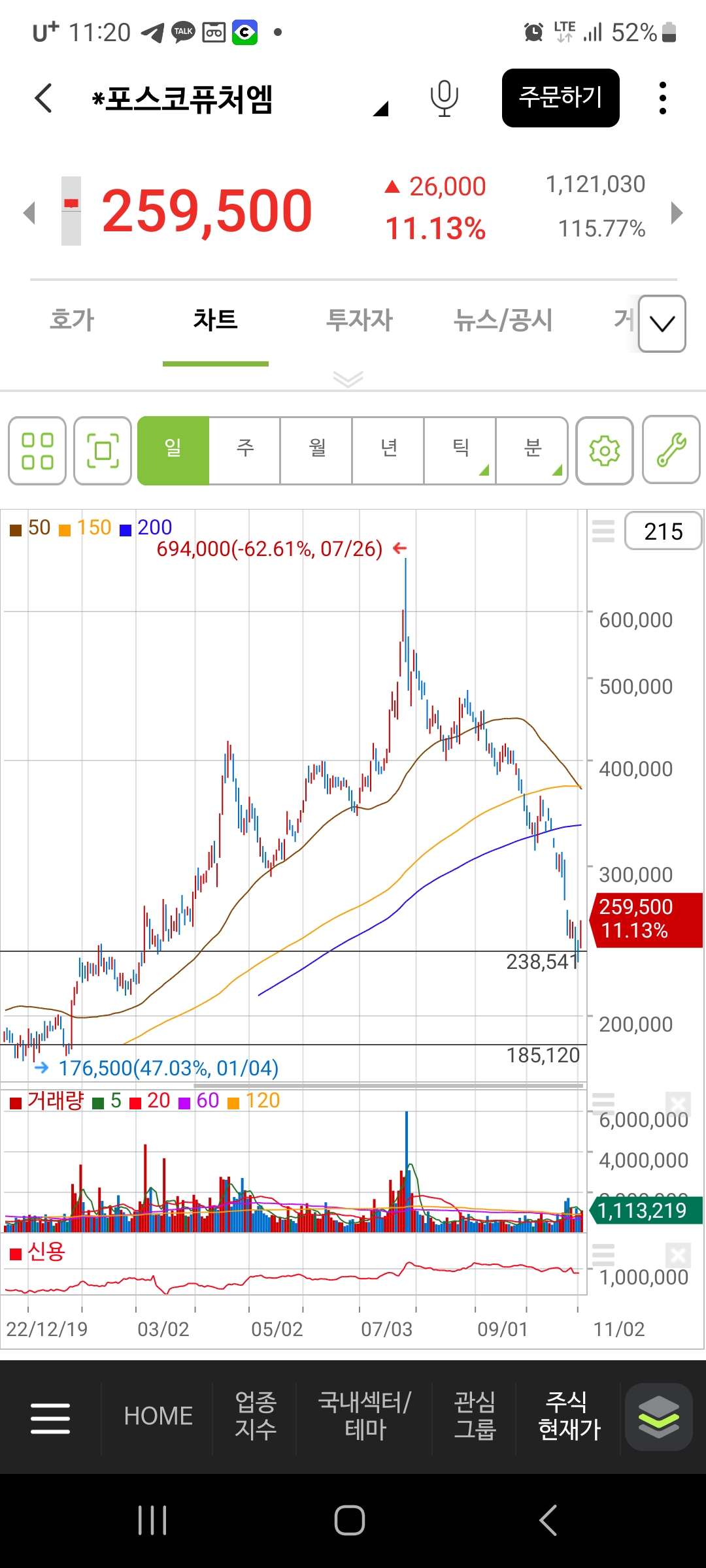Close the volume indicator panel

pos(678,1104)
